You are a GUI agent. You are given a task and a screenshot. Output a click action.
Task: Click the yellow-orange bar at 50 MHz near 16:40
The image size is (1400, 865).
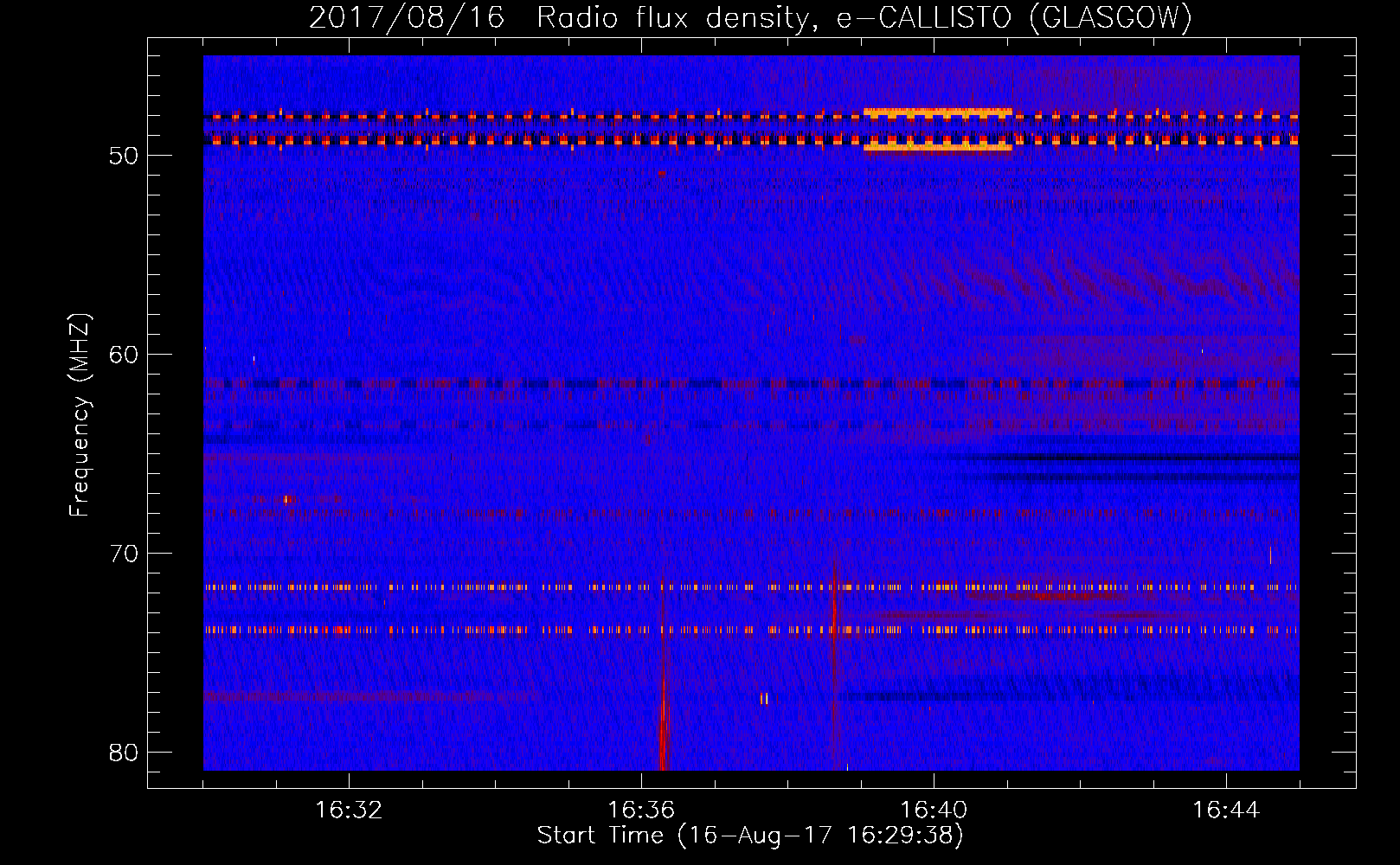click(938, 148)
